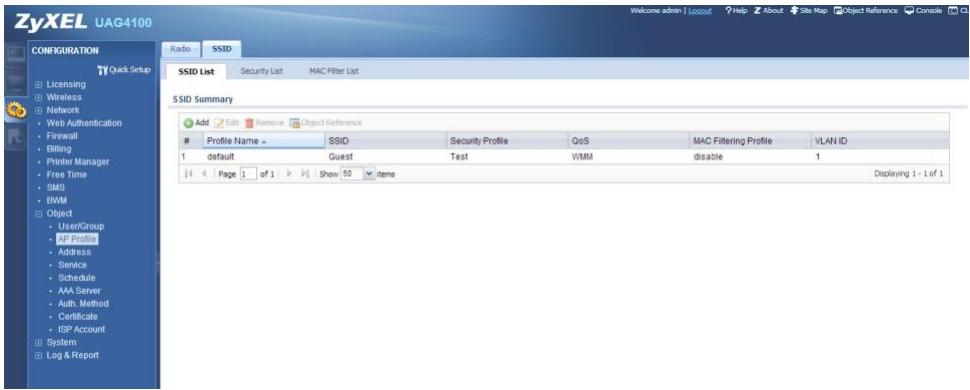Open AAA Server under Object

point(79,291)
